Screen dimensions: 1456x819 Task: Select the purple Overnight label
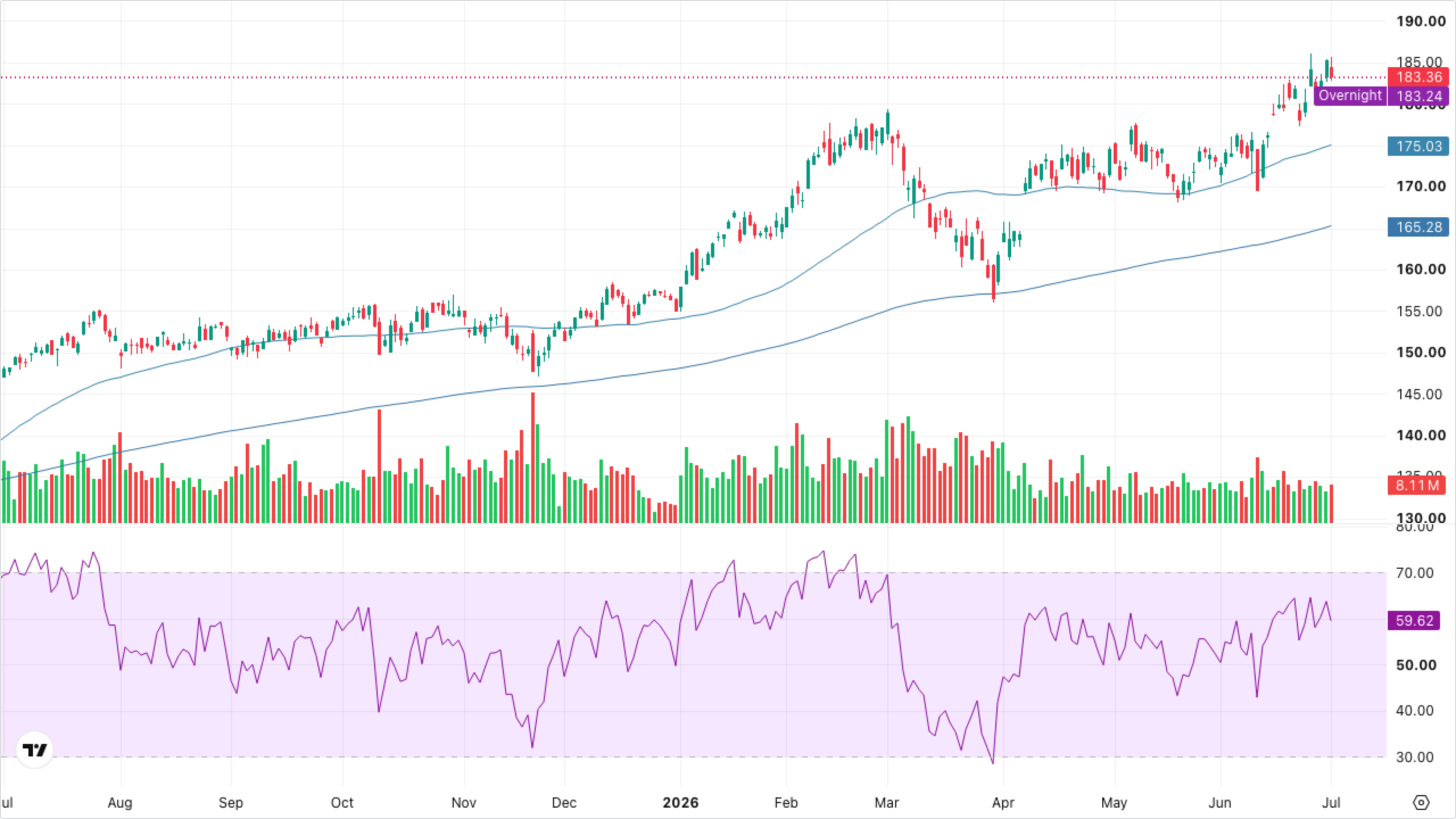click(1350, 96)
